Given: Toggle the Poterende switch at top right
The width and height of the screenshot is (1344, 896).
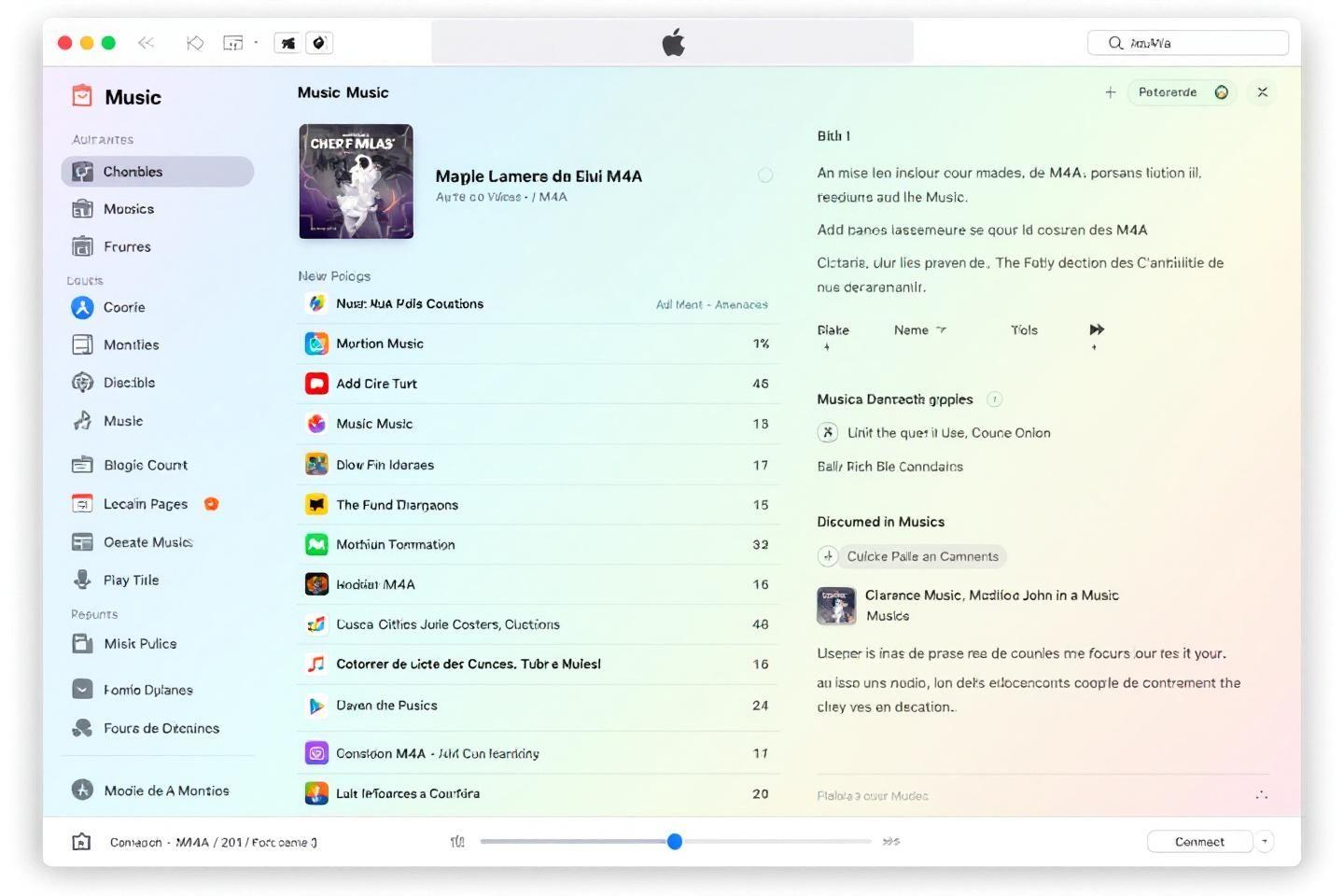Looking at the screenshot, I should pyautogui.click(x=1221, y=91).
